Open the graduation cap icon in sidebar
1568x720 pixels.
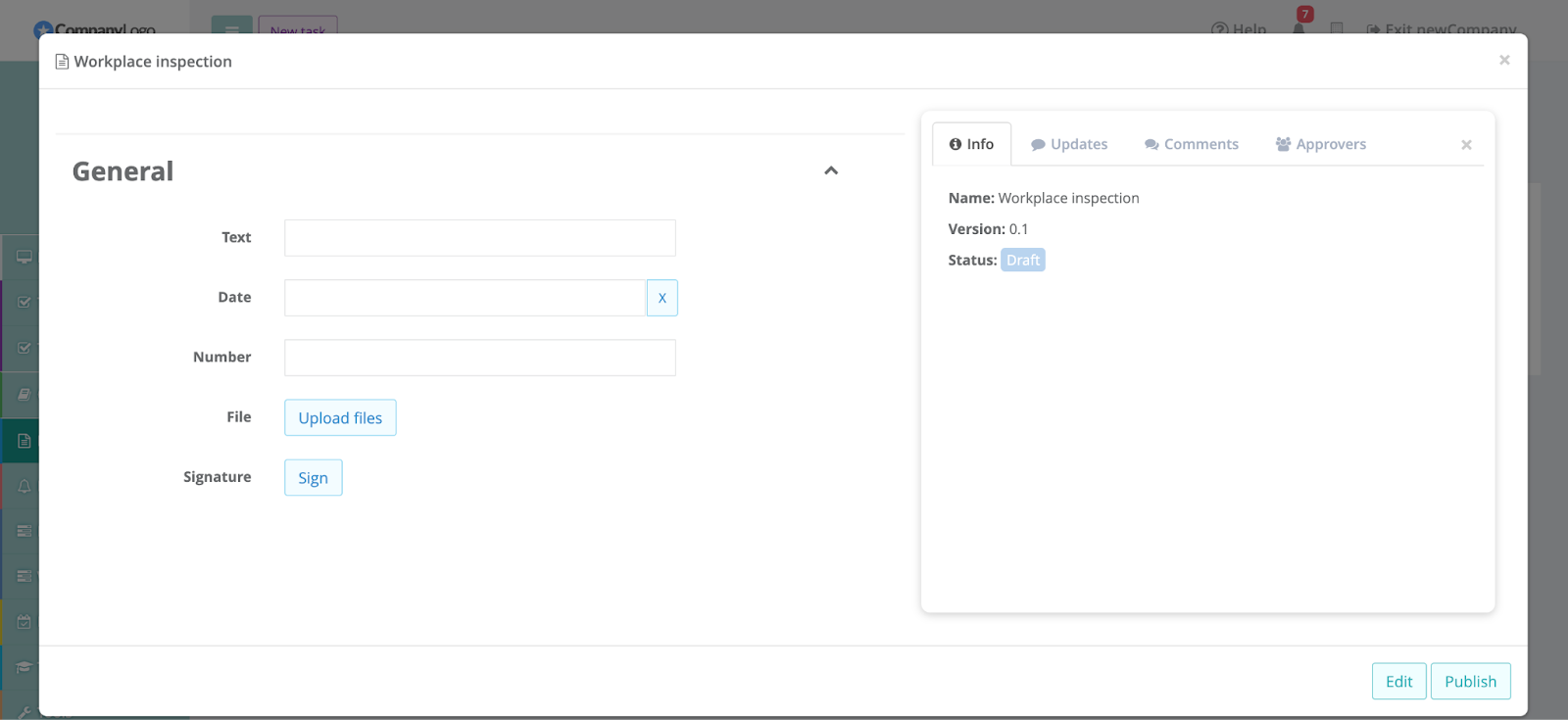(24, 667)
